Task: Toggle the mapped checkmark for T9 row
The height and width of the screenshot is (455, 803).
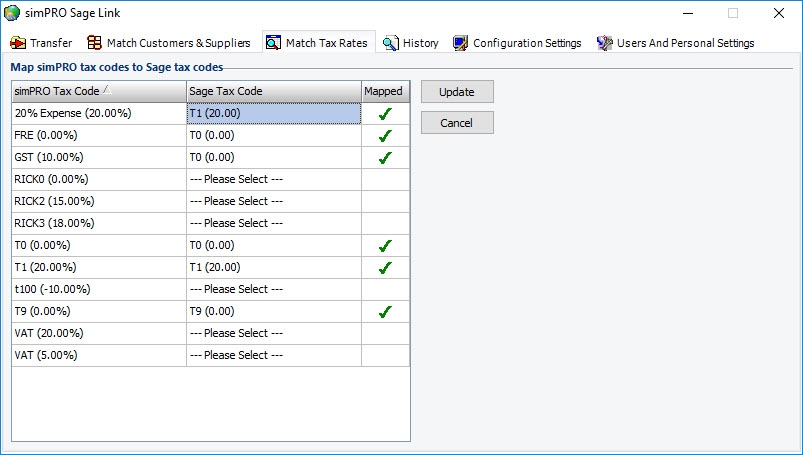Action: 385,312
